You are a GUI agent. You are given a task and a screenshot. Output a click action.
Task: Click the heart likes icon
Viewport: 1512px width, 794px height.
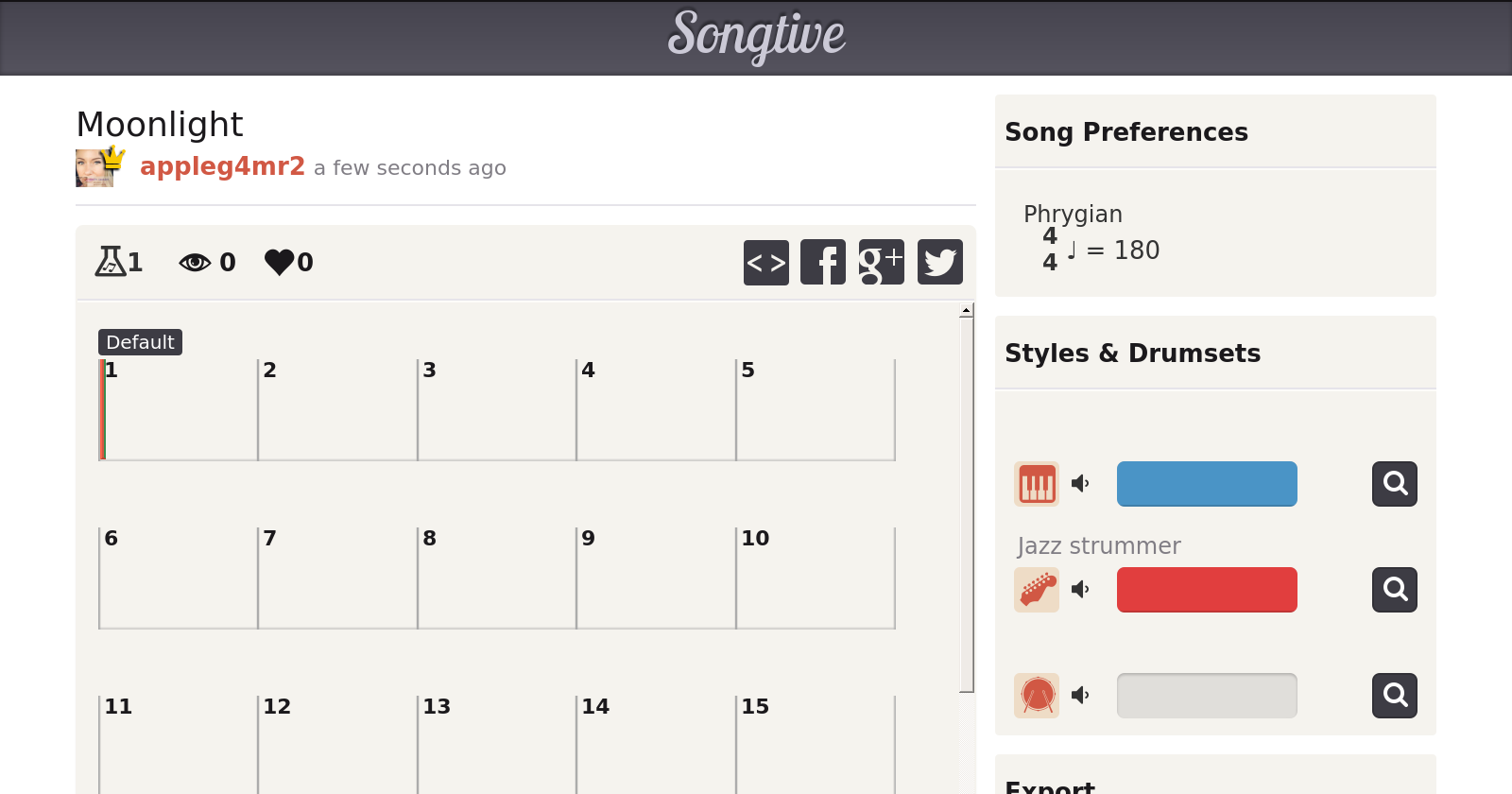280,262
